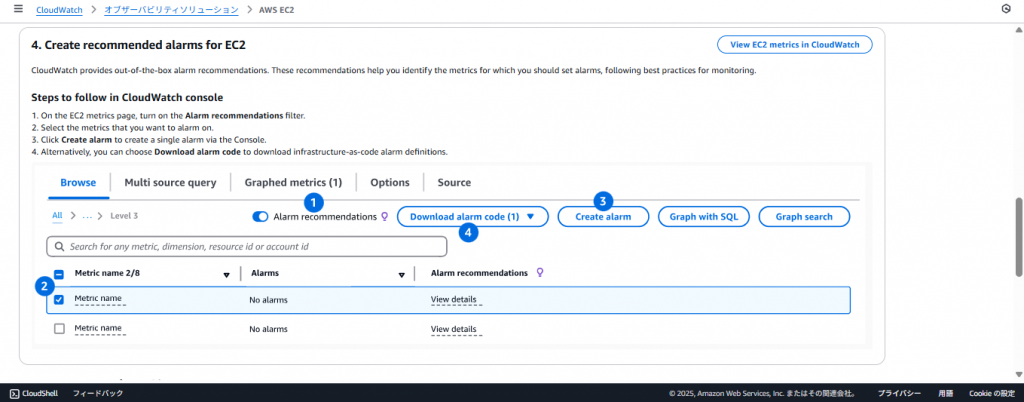
Task: Check the second Metric name row checkbox
Action: pos(59,329)
